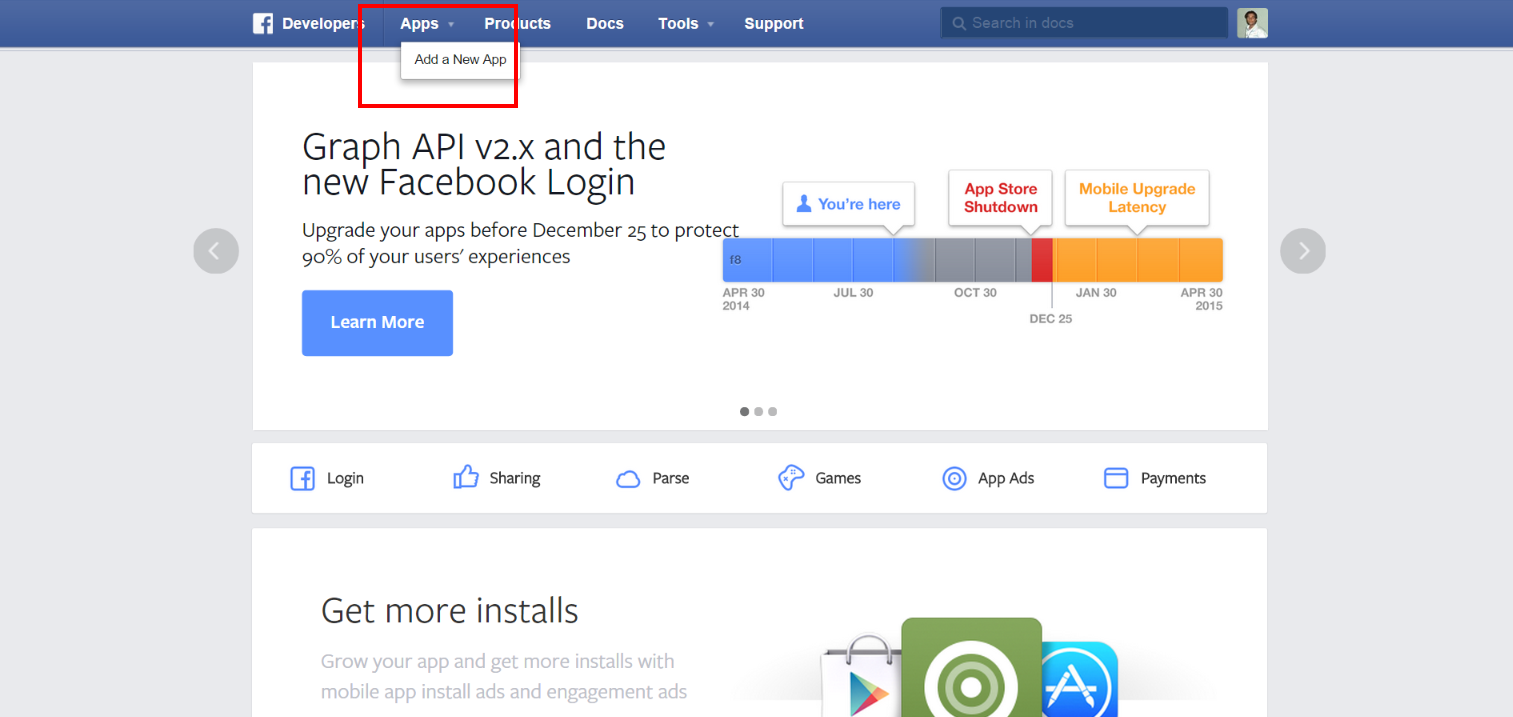This screenshot has width=1513, height=717.
Task: Go to previous carousel slide arrow
Action: [216, 251]
